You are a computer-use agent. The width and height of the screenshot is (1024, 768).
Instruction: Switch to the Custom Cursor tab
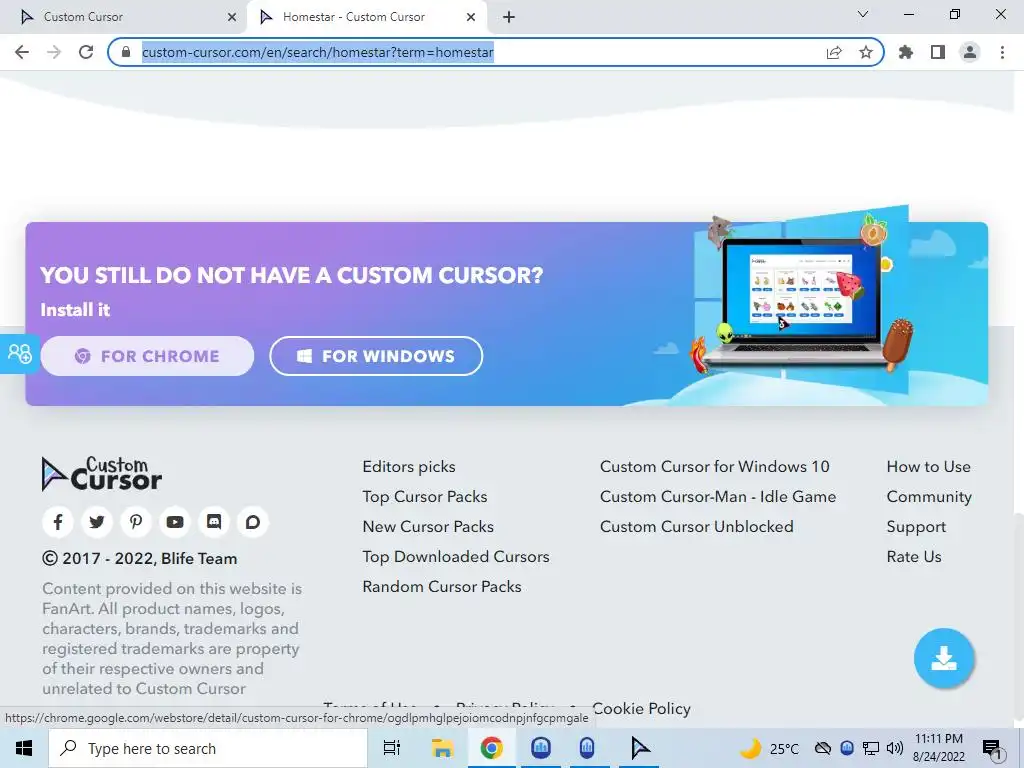(x=124, y=17)
